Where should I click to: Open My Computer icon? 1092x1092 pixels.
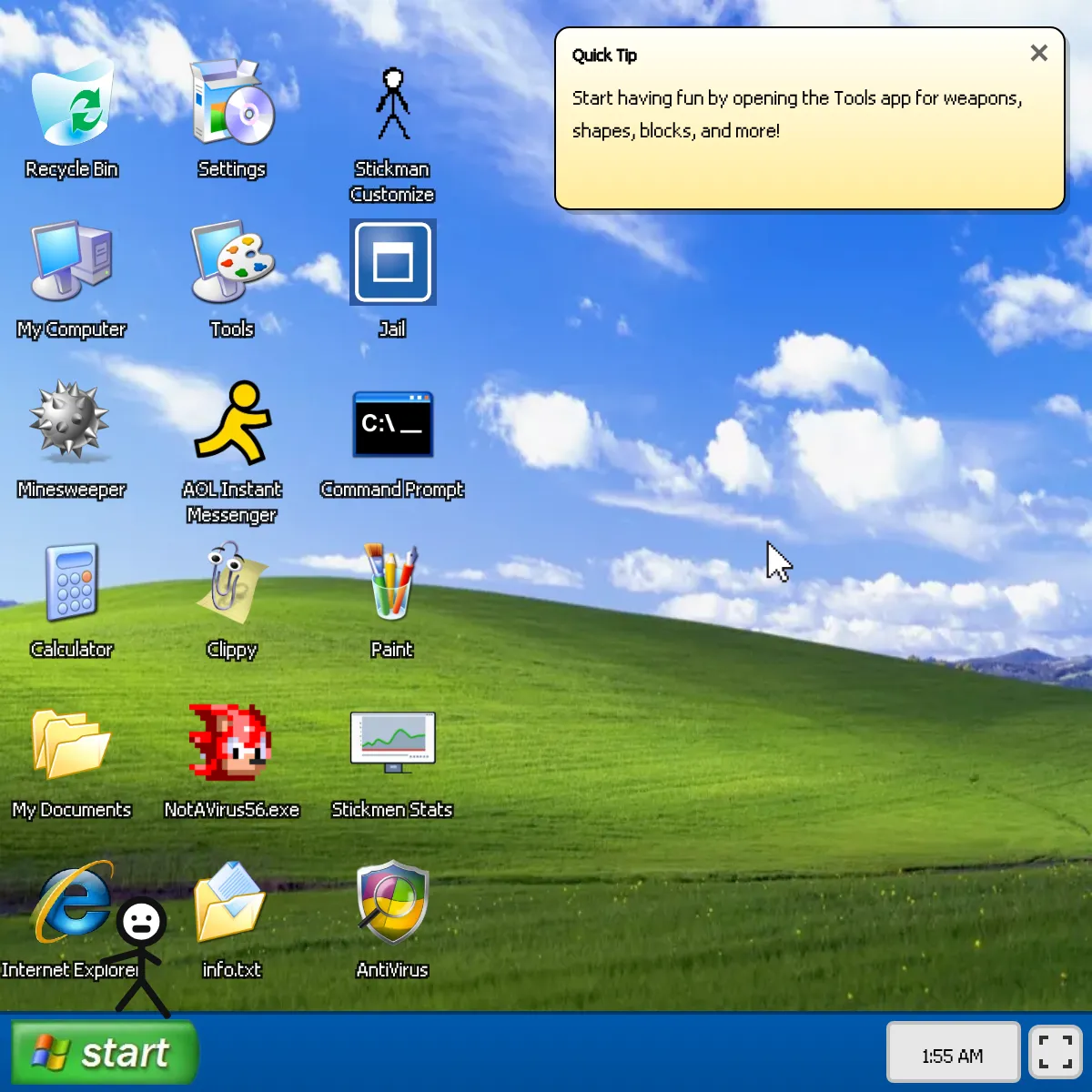(72, 264)
